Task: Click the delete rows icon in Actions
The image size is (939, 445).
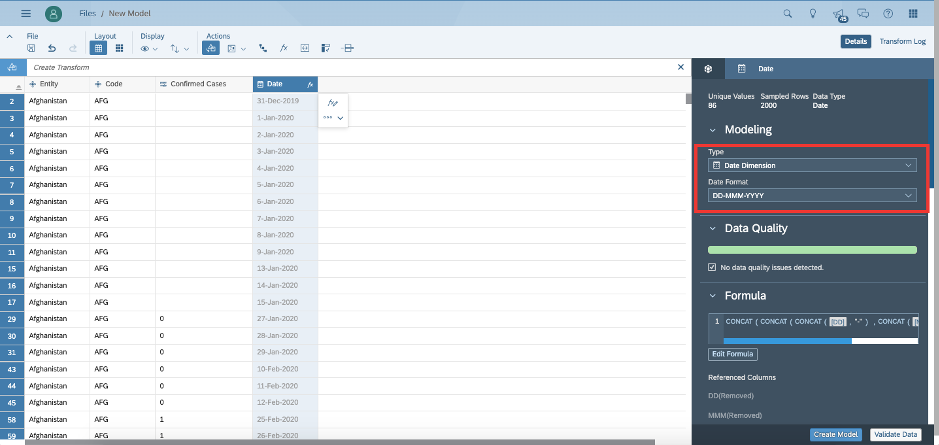Action: point(347,49)
